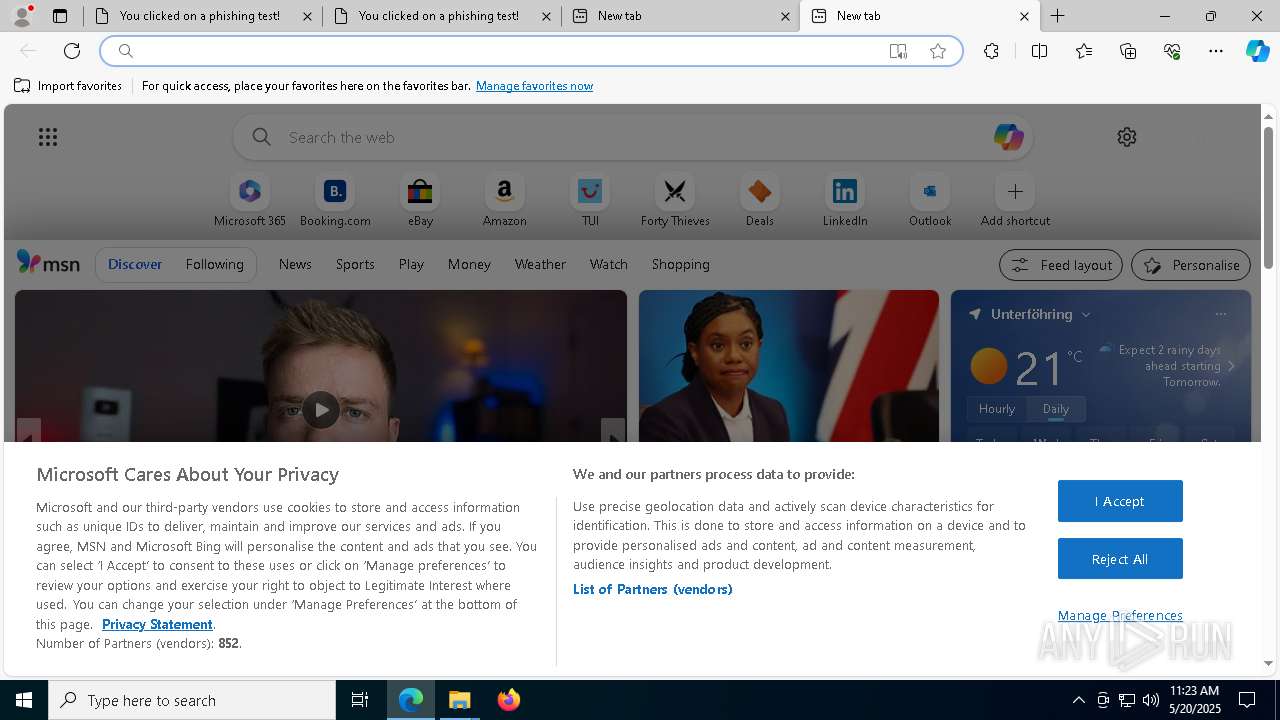Open the eBay shortcut
This screenshot has height=720, width=1280.
coord(420,201)
